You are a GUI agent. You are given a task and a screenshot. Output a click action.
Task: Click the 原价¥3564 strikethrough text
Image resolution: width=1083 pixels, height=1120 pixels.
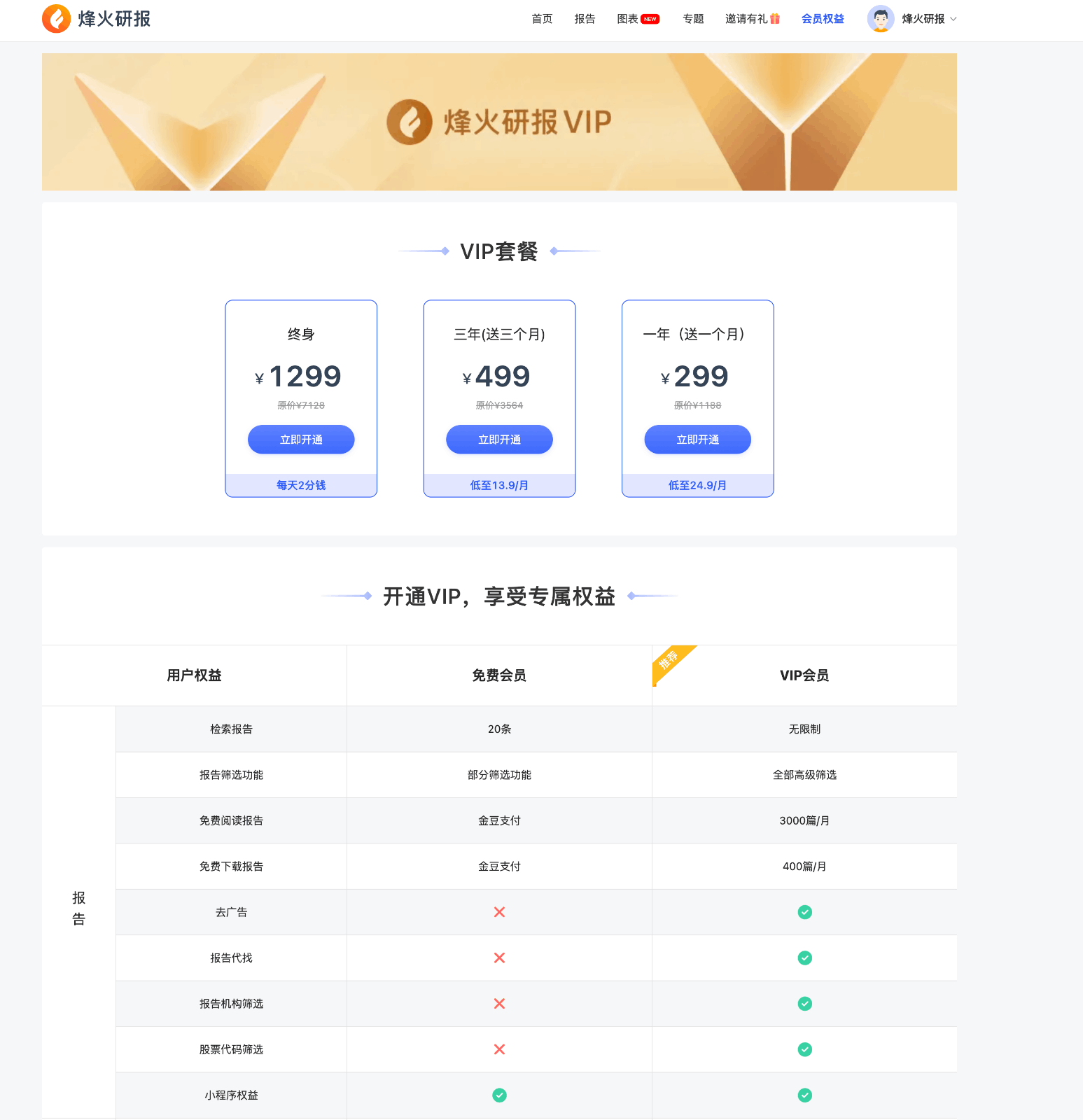click(499, 405)
